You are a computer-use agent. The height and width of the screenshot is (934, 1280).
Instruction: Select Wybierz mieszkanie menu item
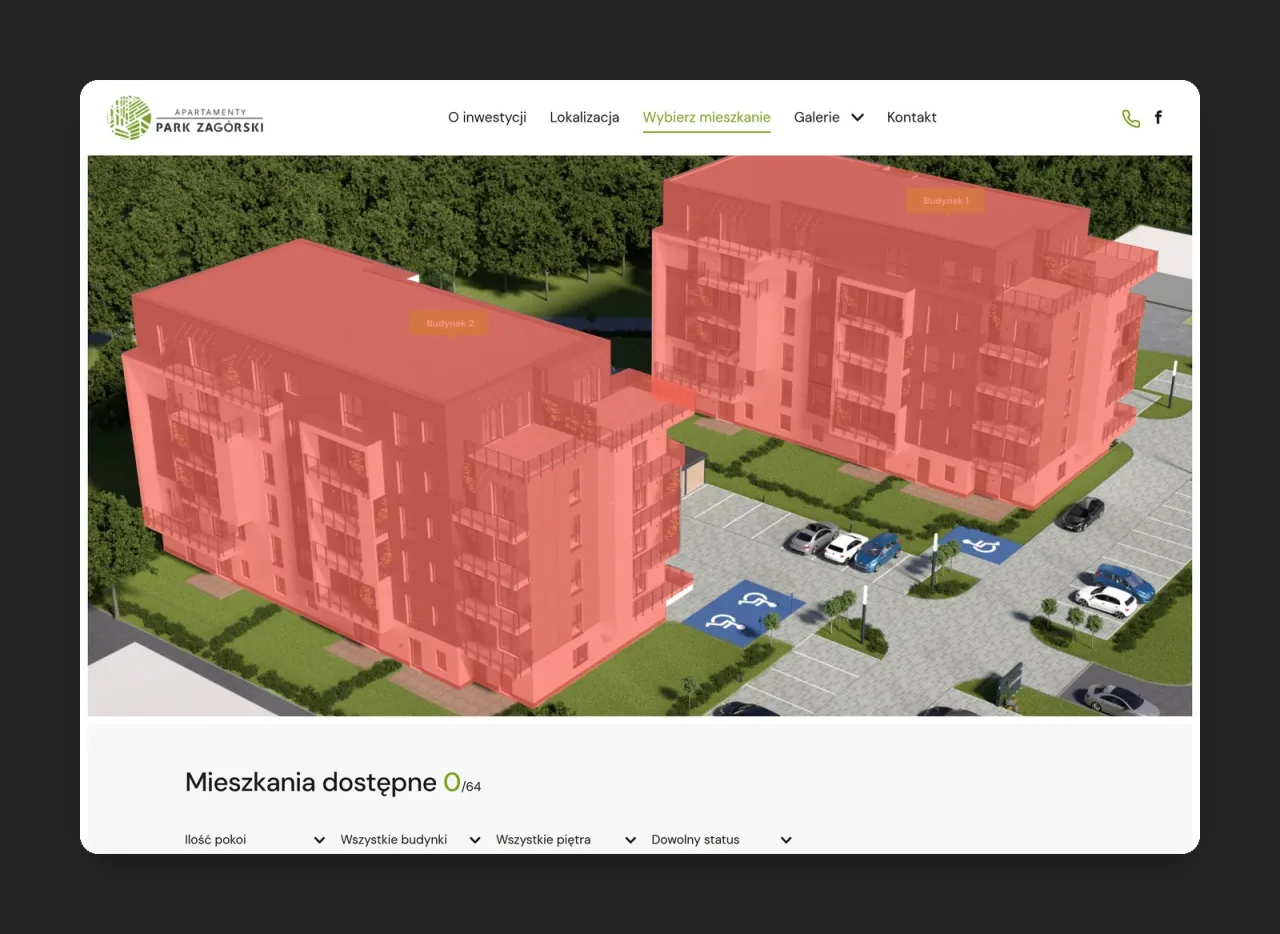(706, 117)
